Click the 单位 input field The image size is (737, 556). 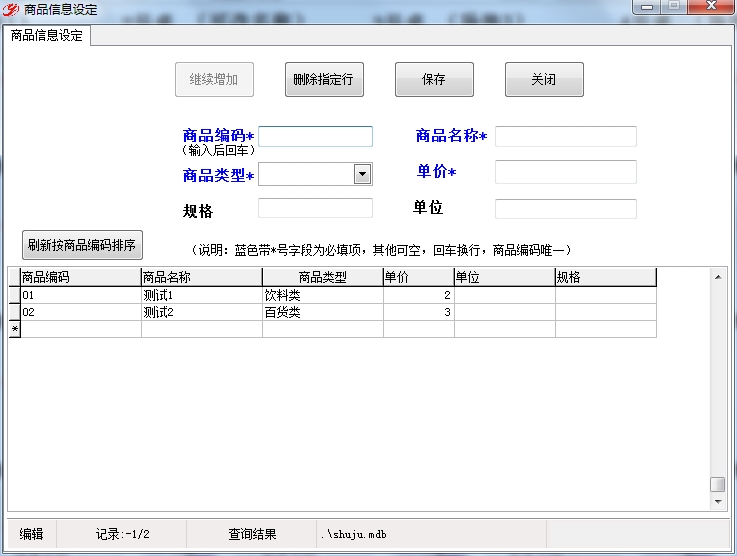(x=565, y=208)
